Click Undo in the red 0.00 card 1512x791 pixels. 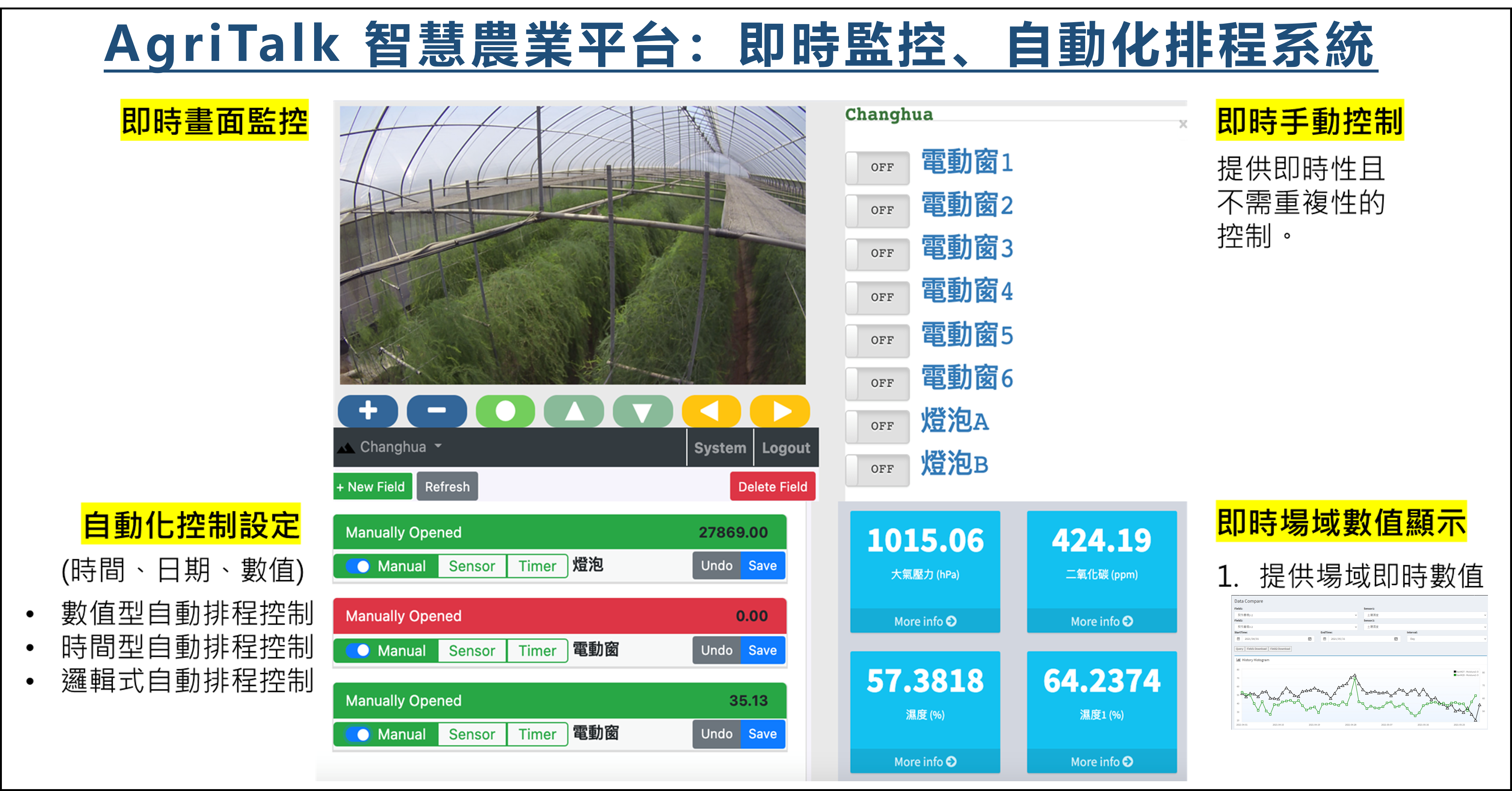click(717, 650)
